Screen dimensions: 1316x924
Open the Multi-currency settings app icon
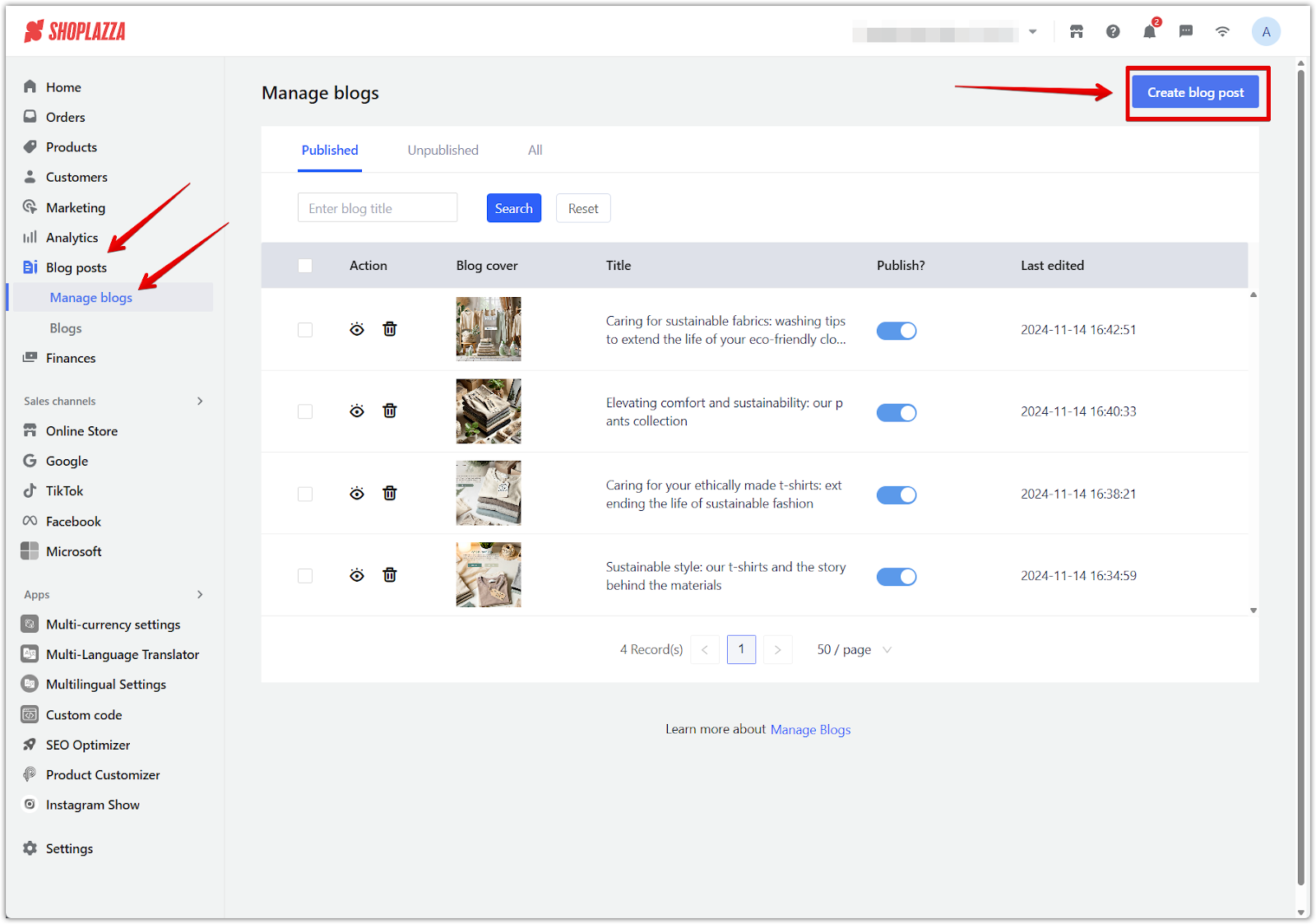30,624
